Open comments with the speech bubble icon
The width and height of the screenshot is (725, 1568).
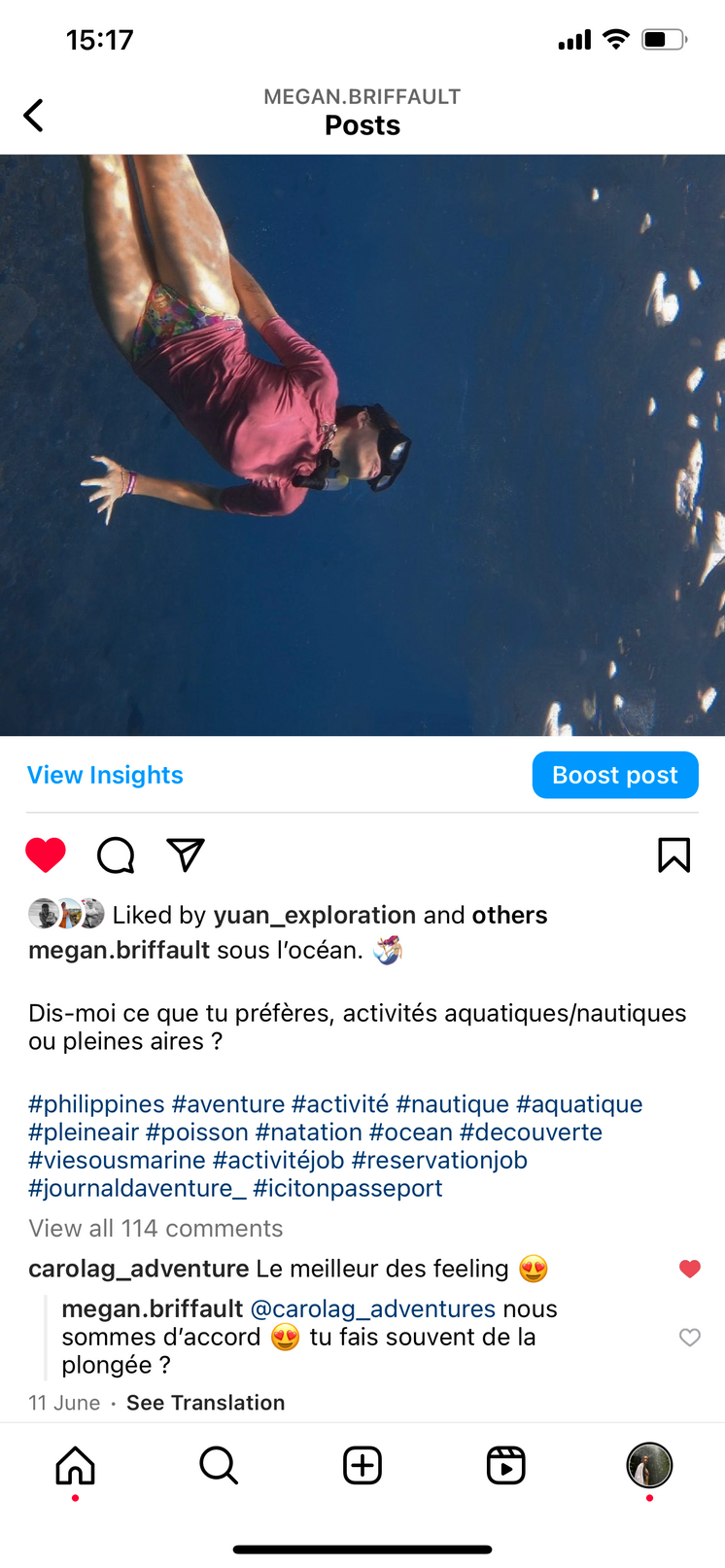click(116, 855)
